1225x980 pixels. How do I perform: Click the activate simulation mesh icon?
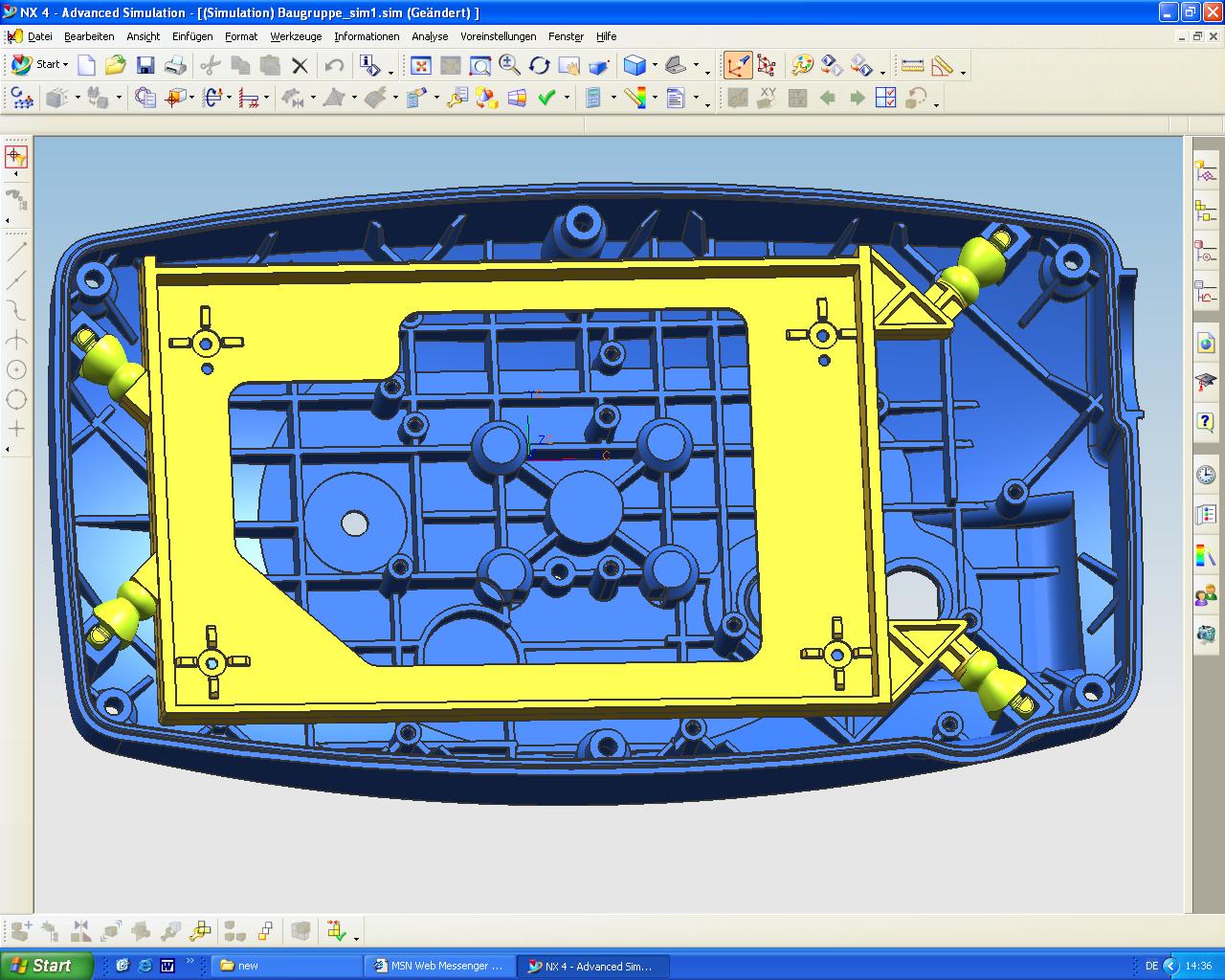click(21, 98)
